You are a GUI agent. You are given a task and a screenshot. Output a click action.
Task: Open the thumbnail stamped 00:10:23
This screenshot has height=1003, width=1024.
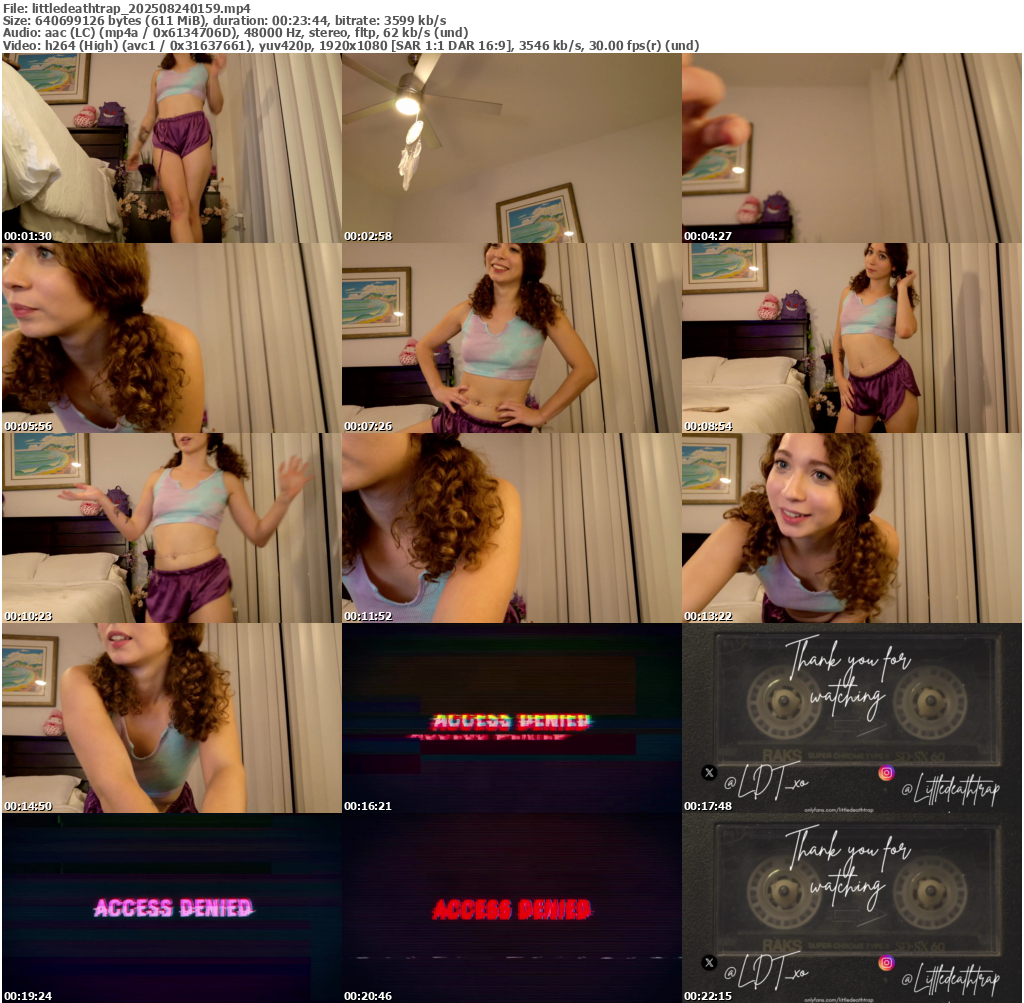tap(171, 528)
